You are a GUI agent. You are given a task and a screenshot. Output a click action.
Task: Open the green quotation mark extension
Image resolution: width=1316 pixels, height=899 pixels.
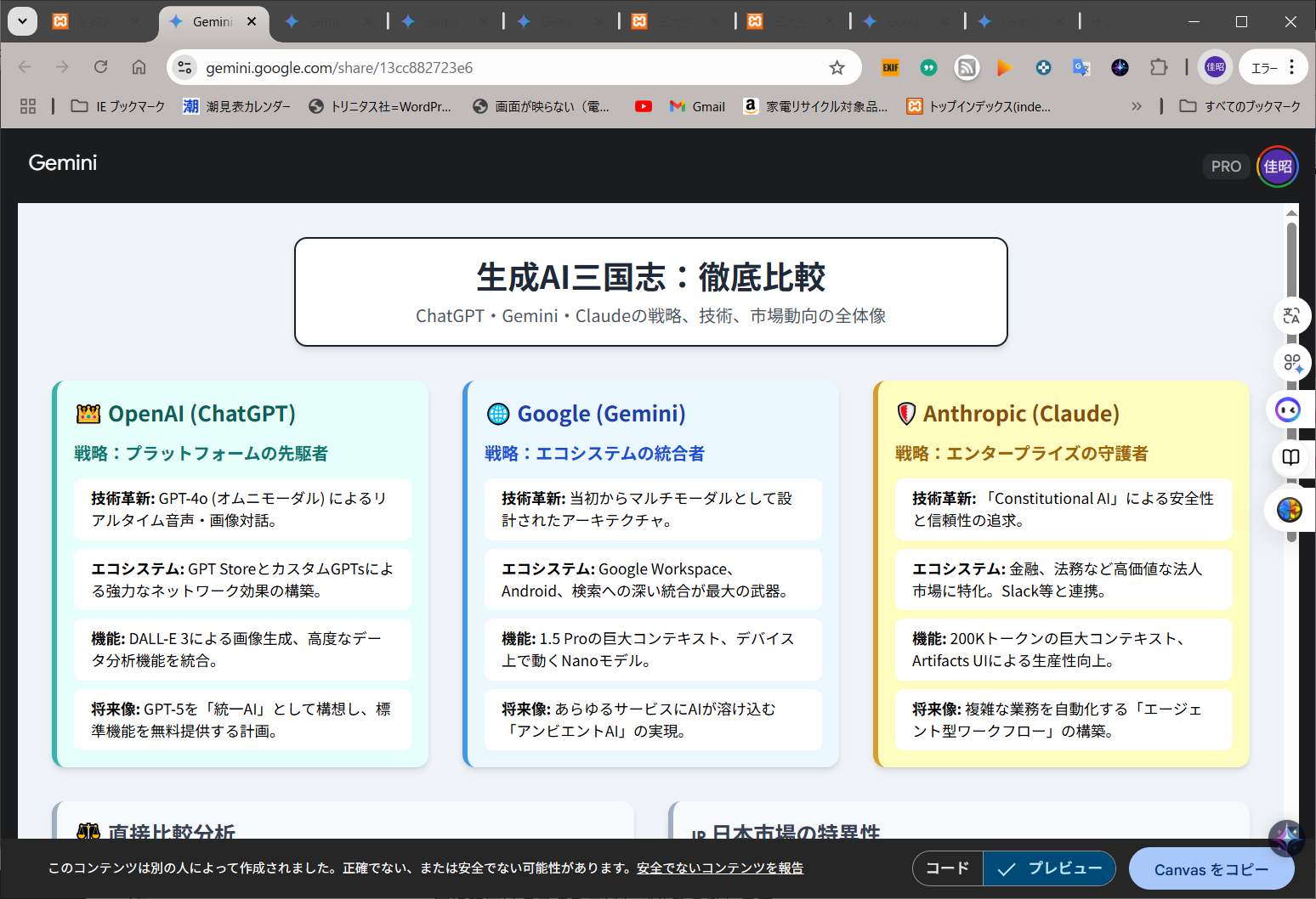click(928, 68)
